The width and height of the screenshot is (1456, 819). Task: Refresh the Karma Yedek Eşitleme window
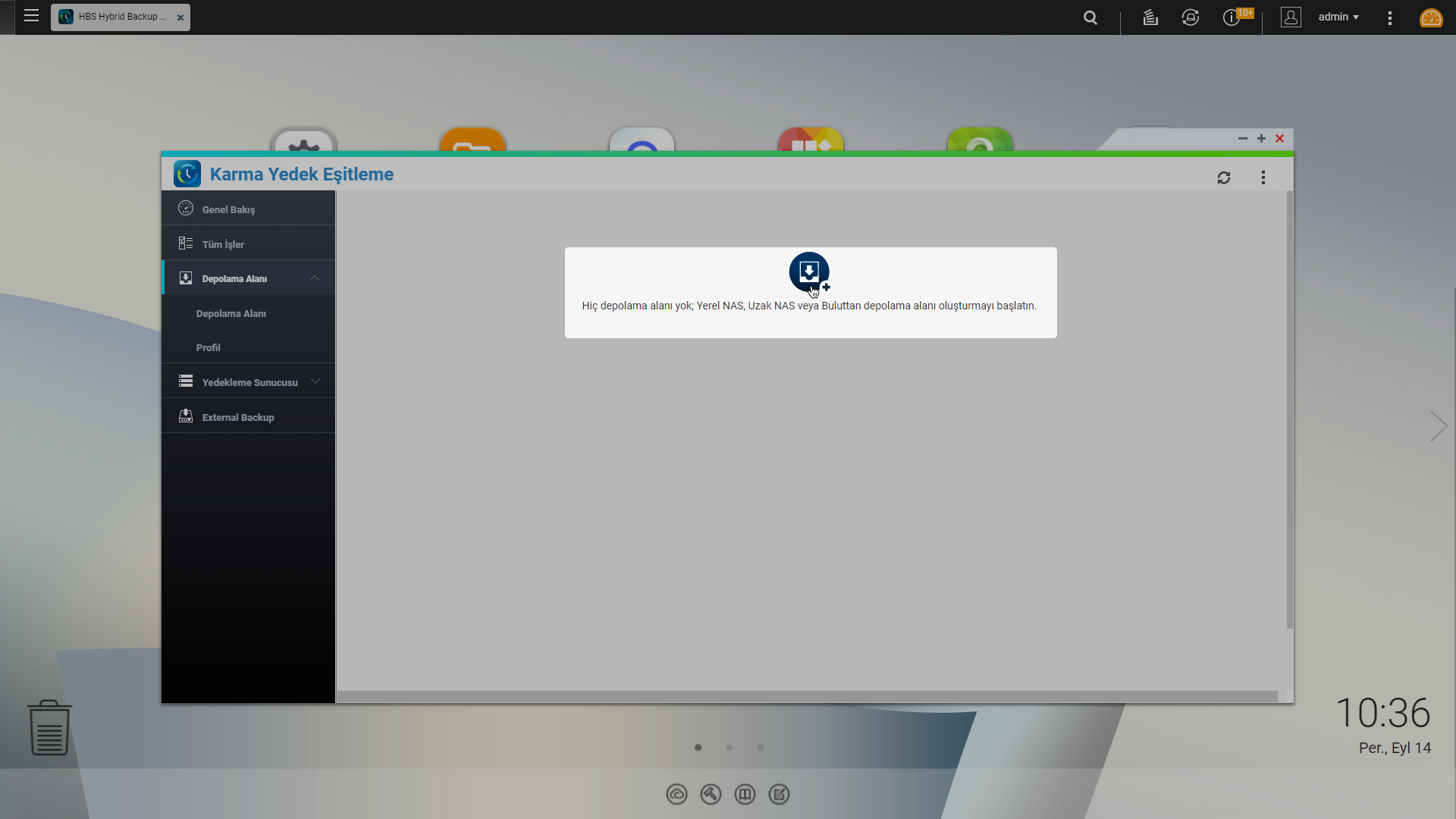[1223, 177]
